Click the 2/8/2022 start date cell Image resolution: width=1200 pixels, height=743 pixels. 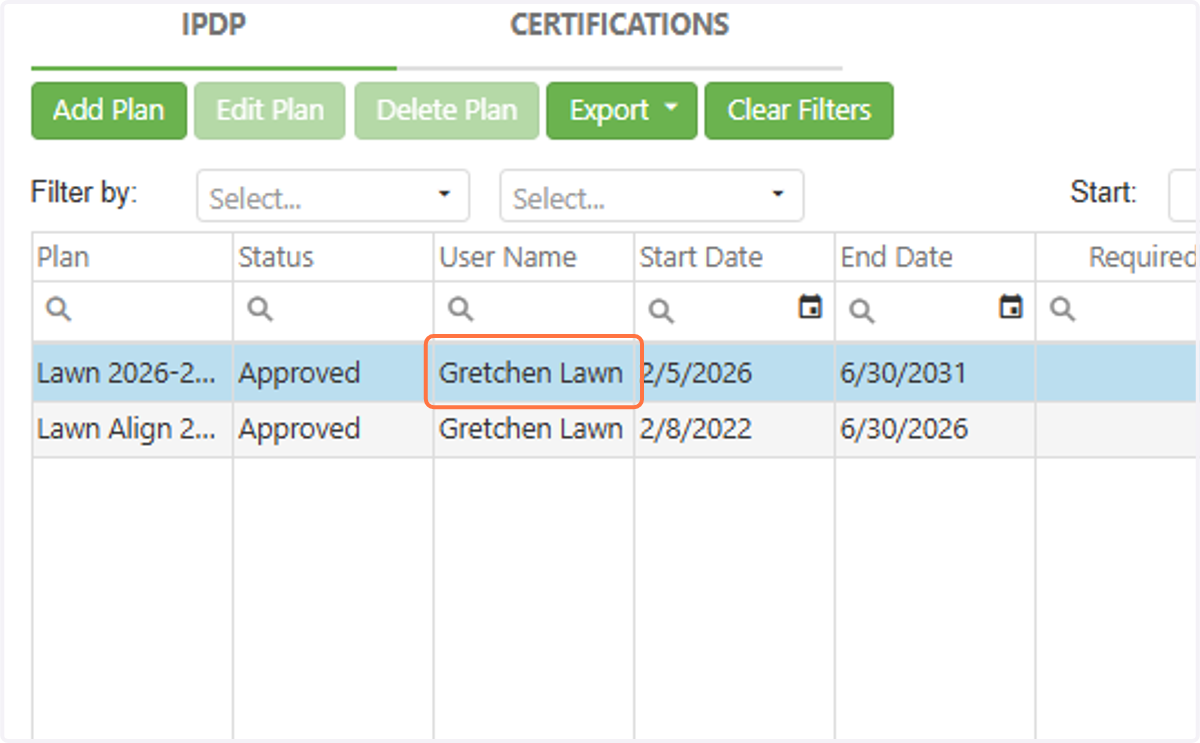pos(735,429)
